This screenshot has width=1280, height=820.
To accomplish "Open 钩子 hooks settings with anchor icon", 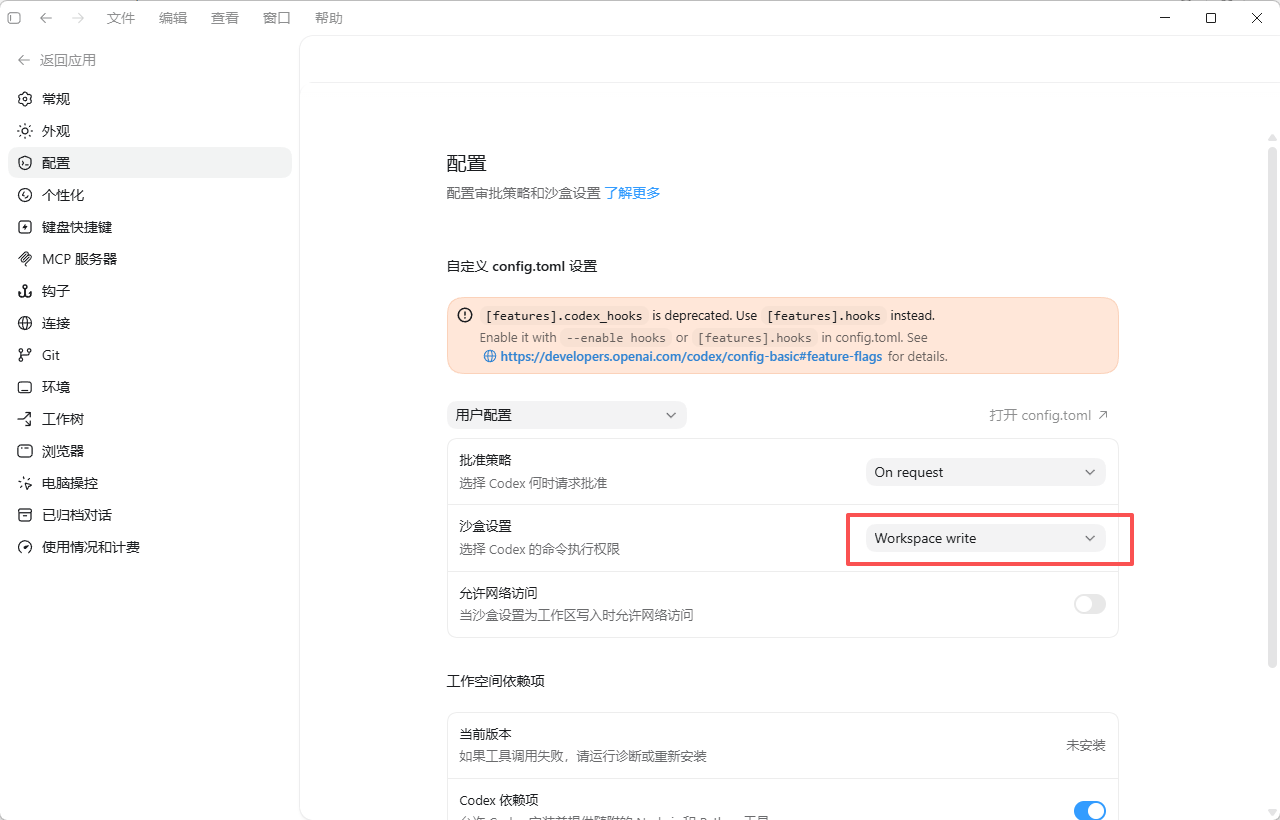I will click(x=150, y=291).
